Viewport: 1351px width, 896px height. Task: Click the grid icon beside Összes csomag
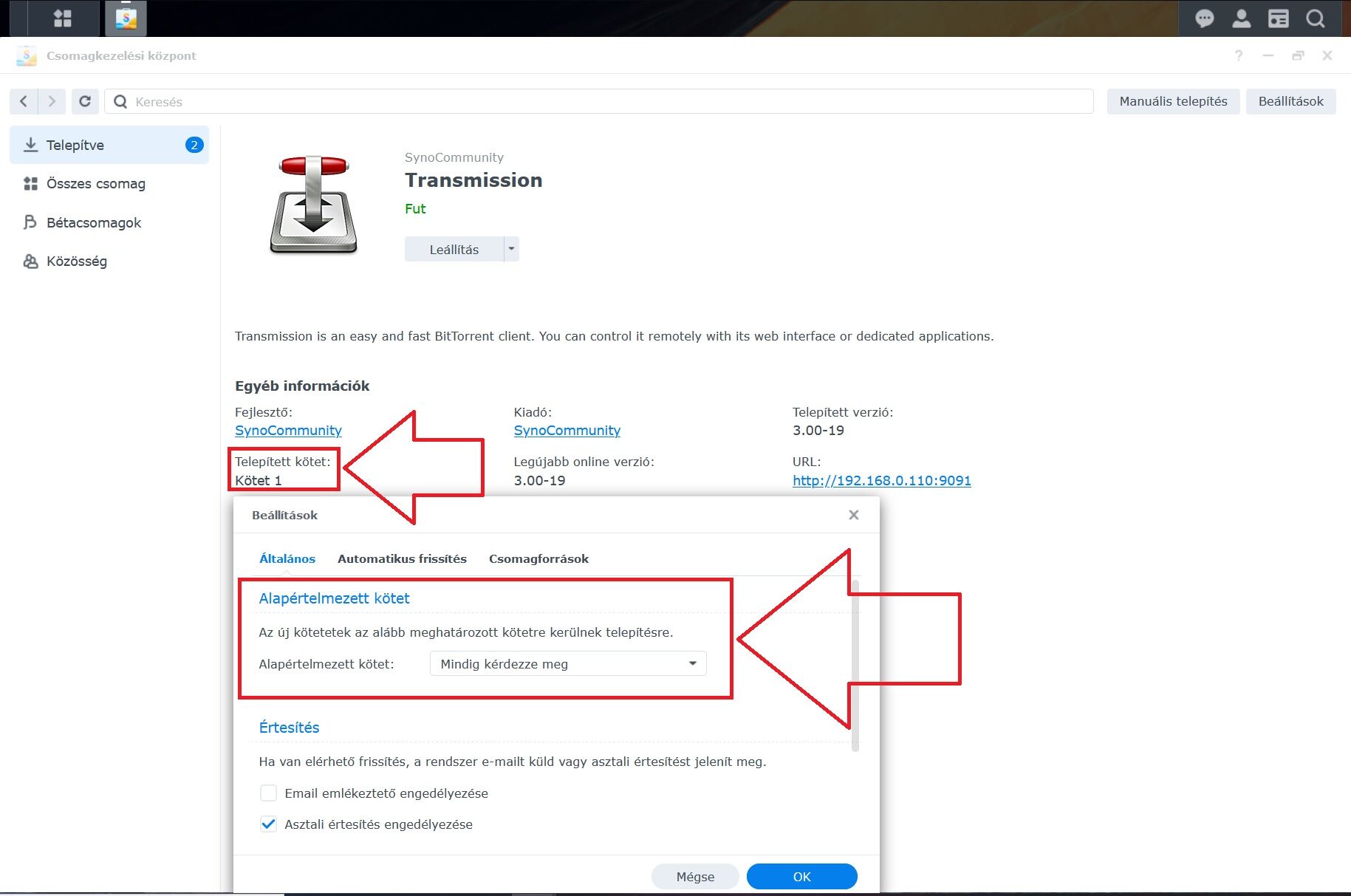pyautogui.click(x=30, y=183)
